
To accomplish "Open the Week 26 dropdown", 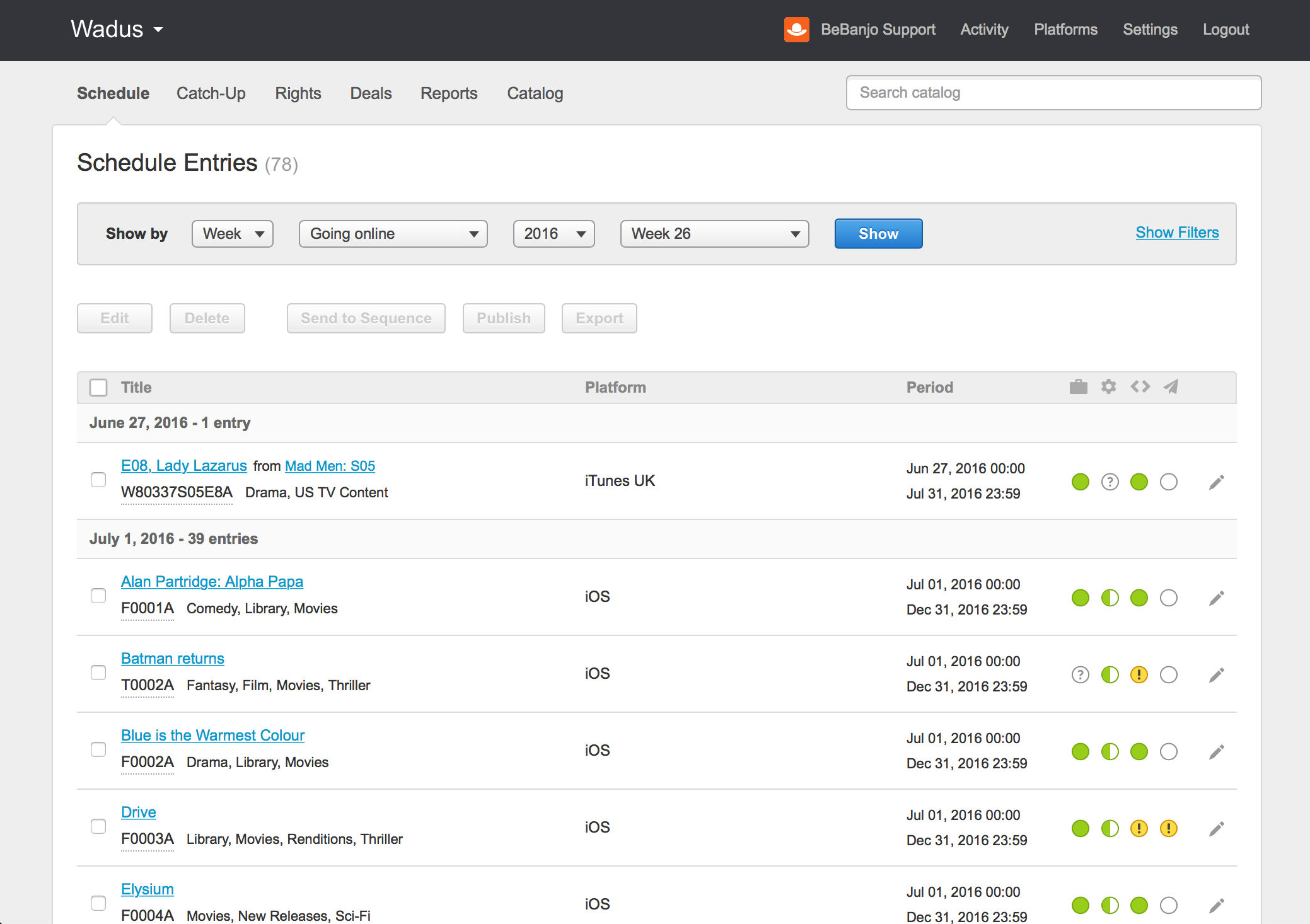I will coord(714,234).
